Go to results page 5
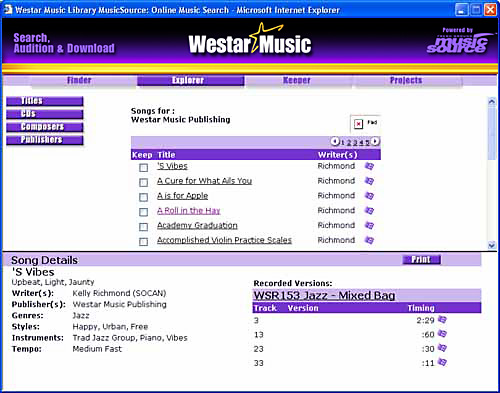The height and width of the screenshot is (393, 500). [x=367, y=143]
